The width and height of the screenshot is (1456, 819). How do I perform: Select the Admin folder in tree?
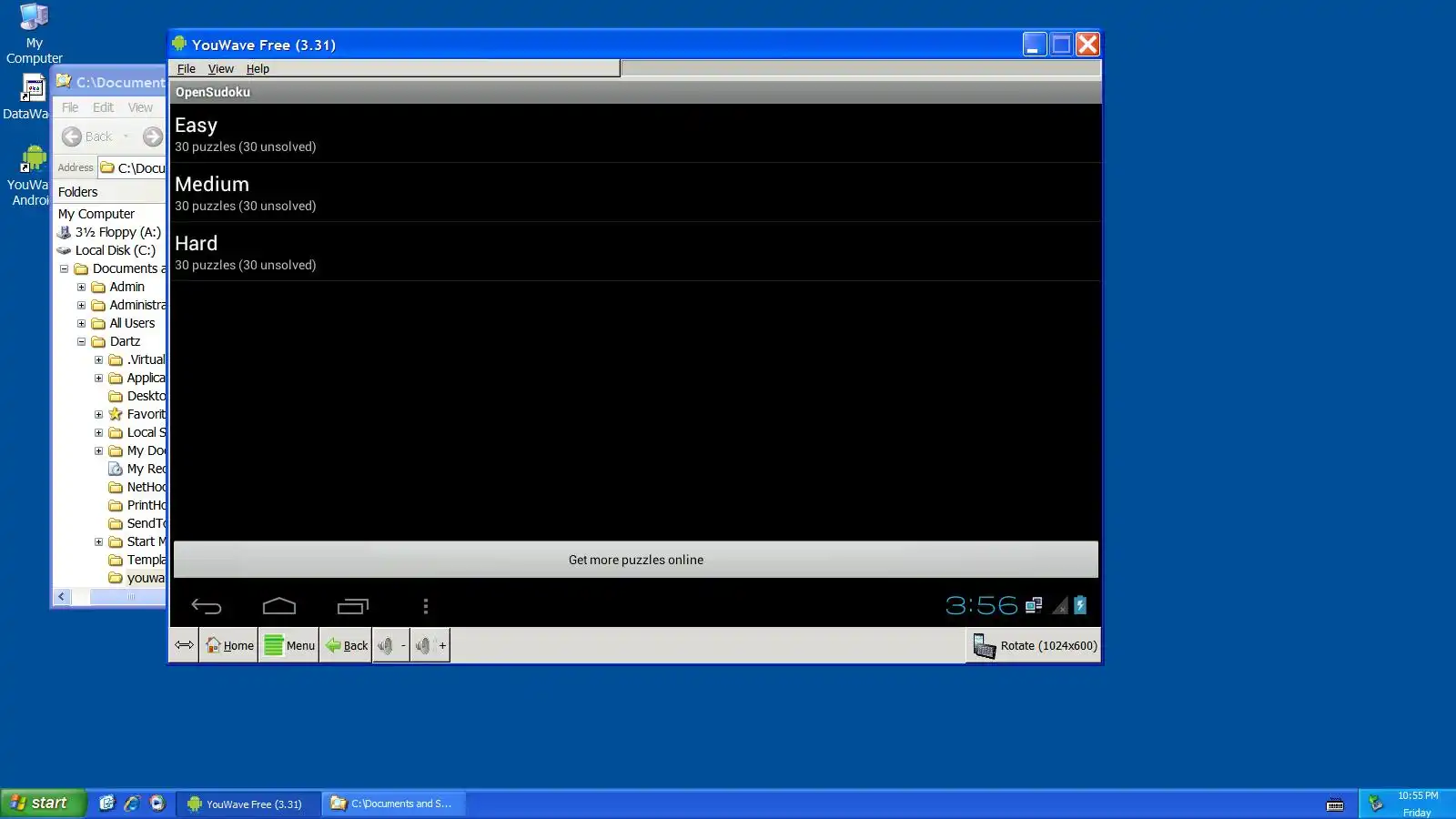tap(126, 287)
